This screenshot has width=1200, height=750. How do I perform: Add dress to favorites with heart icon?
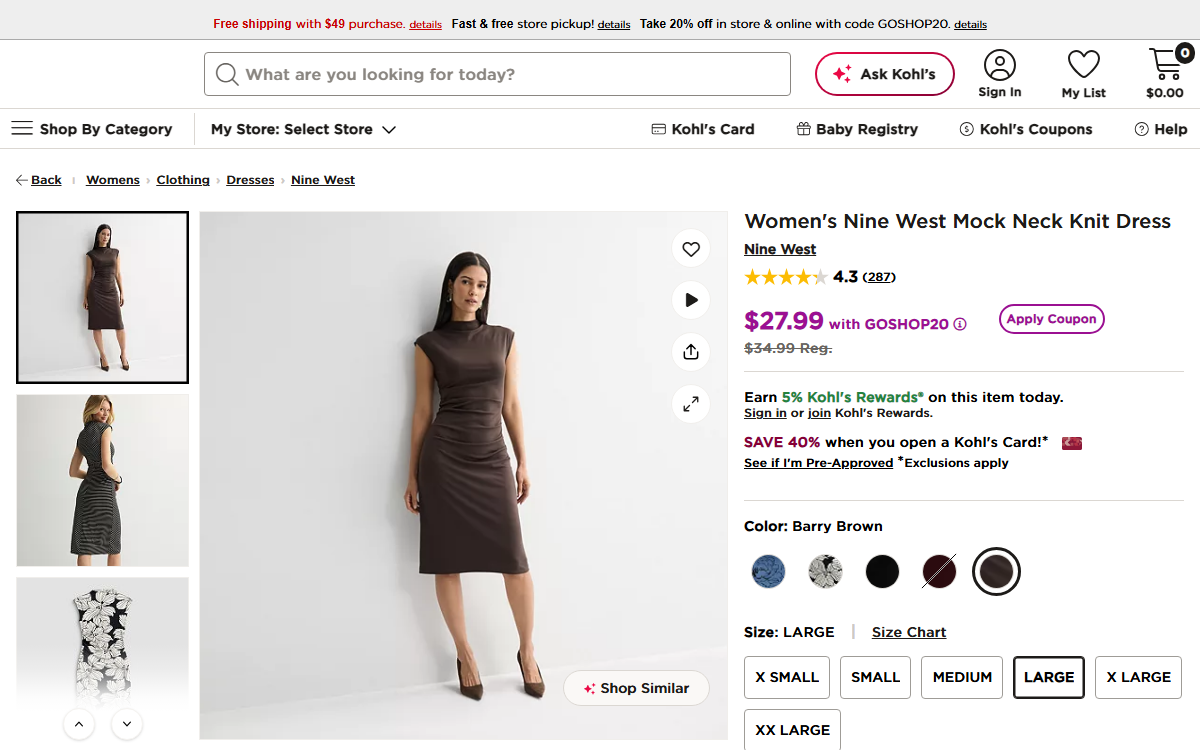691,249
